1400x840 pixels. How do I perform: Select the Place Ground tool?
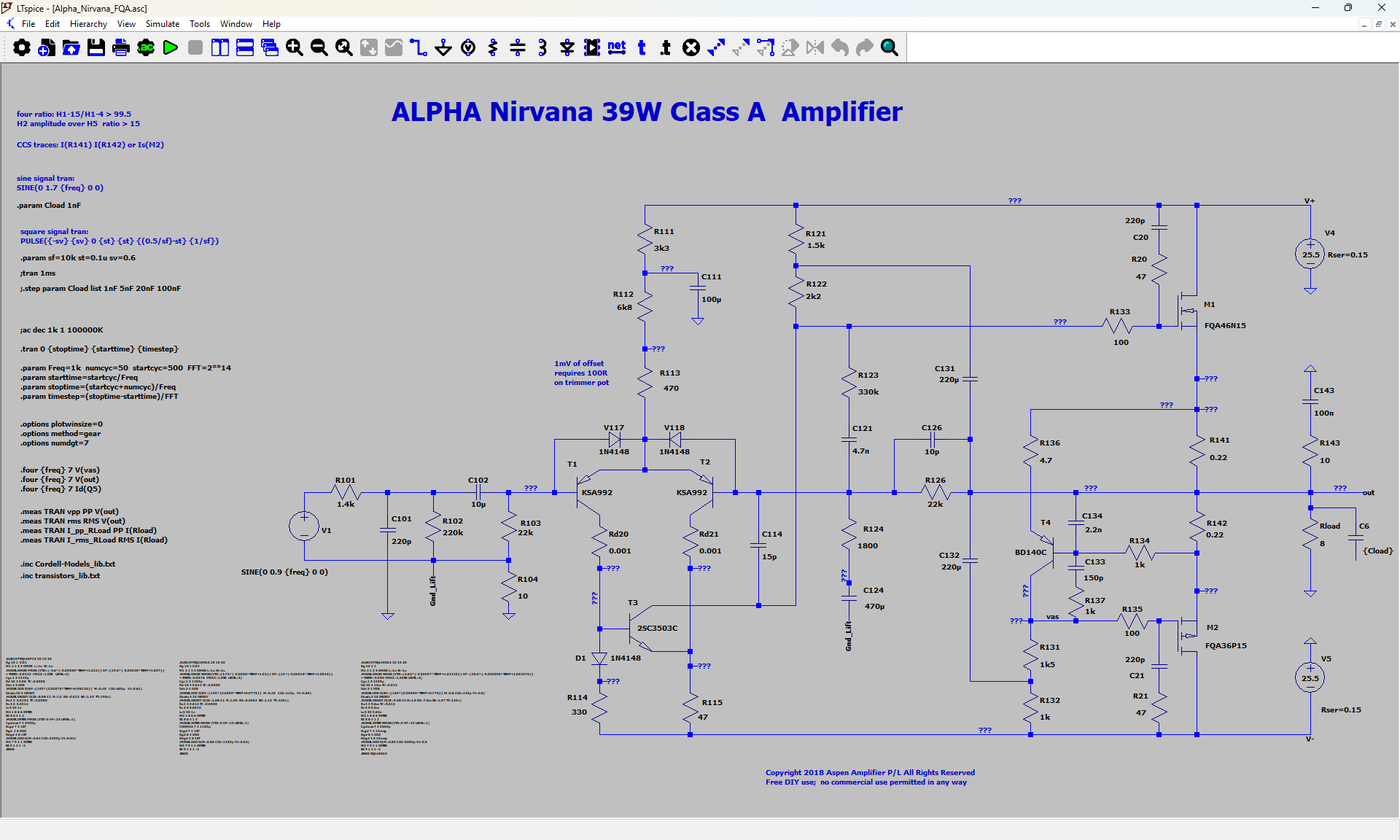(443, 48)
